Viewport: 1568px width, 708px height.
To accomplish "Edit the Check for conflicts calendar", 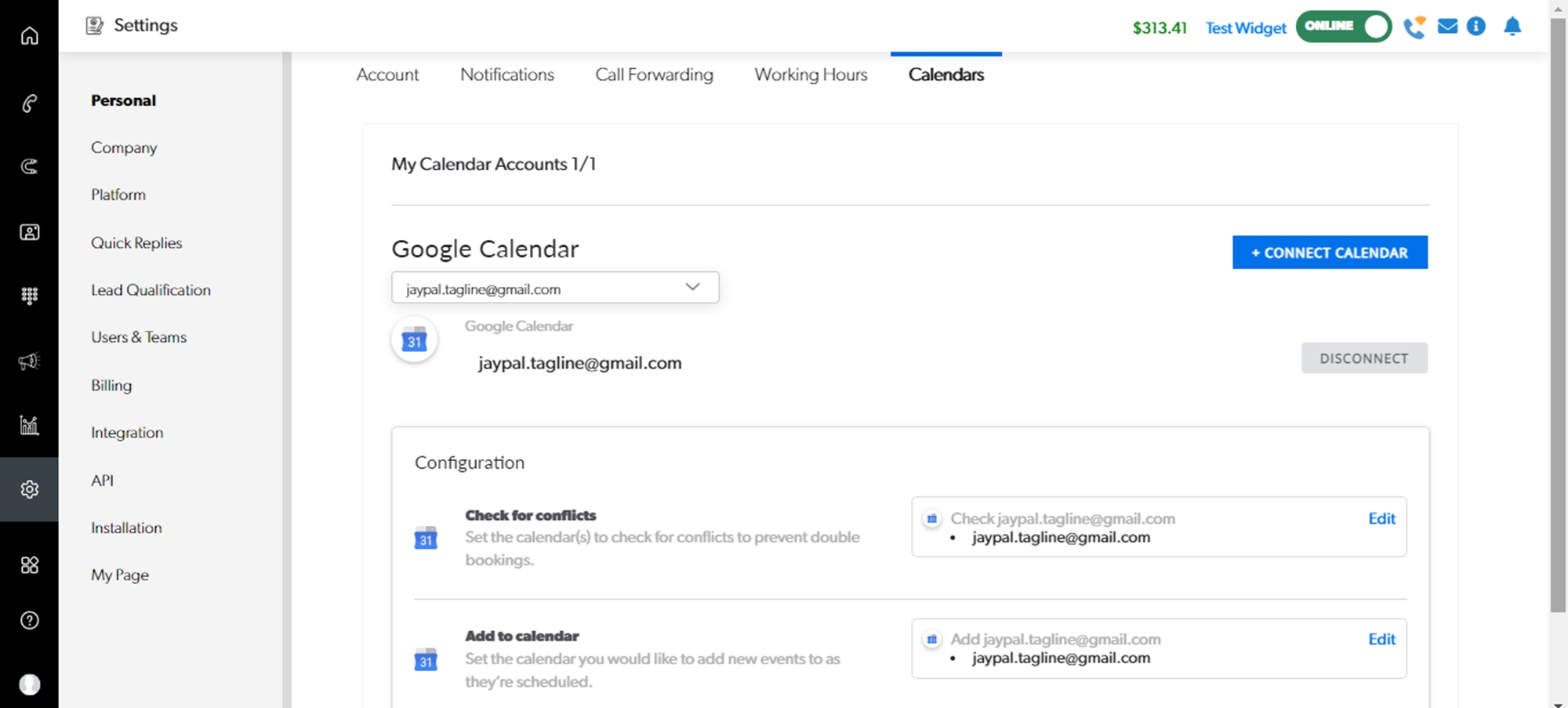I will coord(1381,518).
